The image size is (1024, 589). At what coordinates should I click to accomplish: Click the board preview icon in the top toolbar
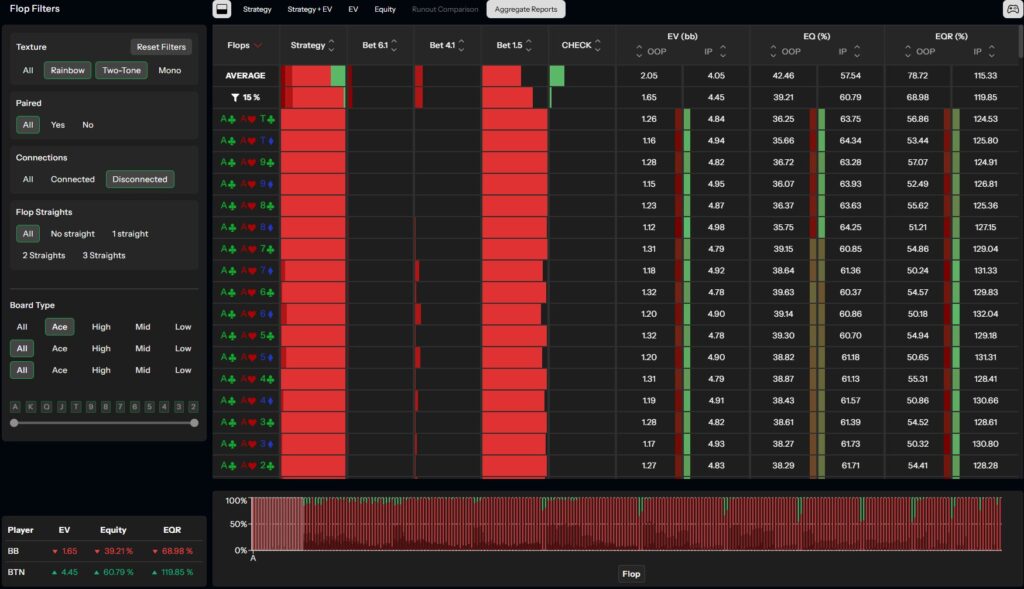click(x=222, y=9)
